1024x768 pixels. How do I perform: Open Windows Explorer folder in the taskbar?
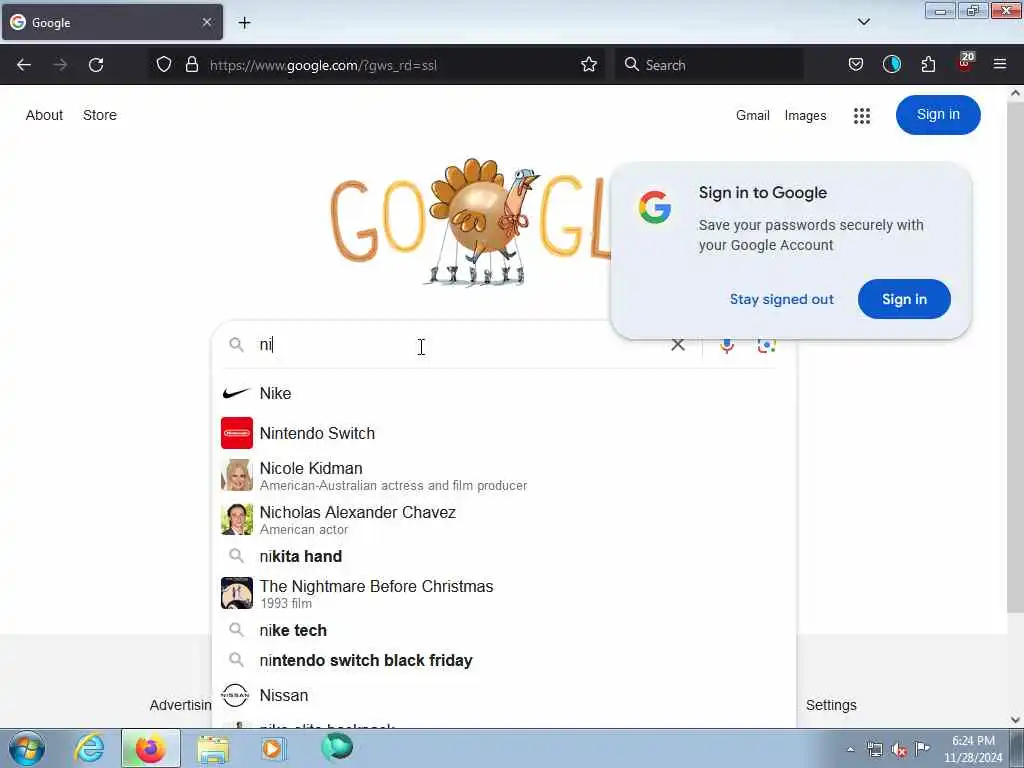[213, 749]
